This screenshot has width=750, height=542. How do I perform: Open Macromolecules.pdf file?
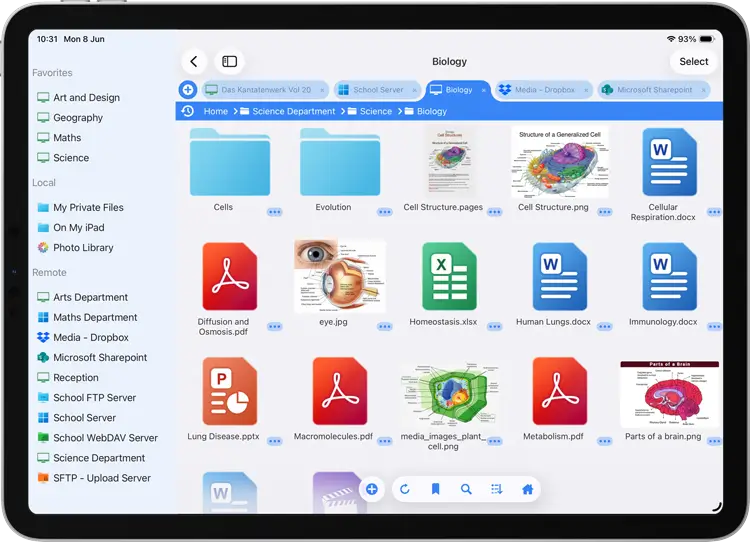pos(340,391)
